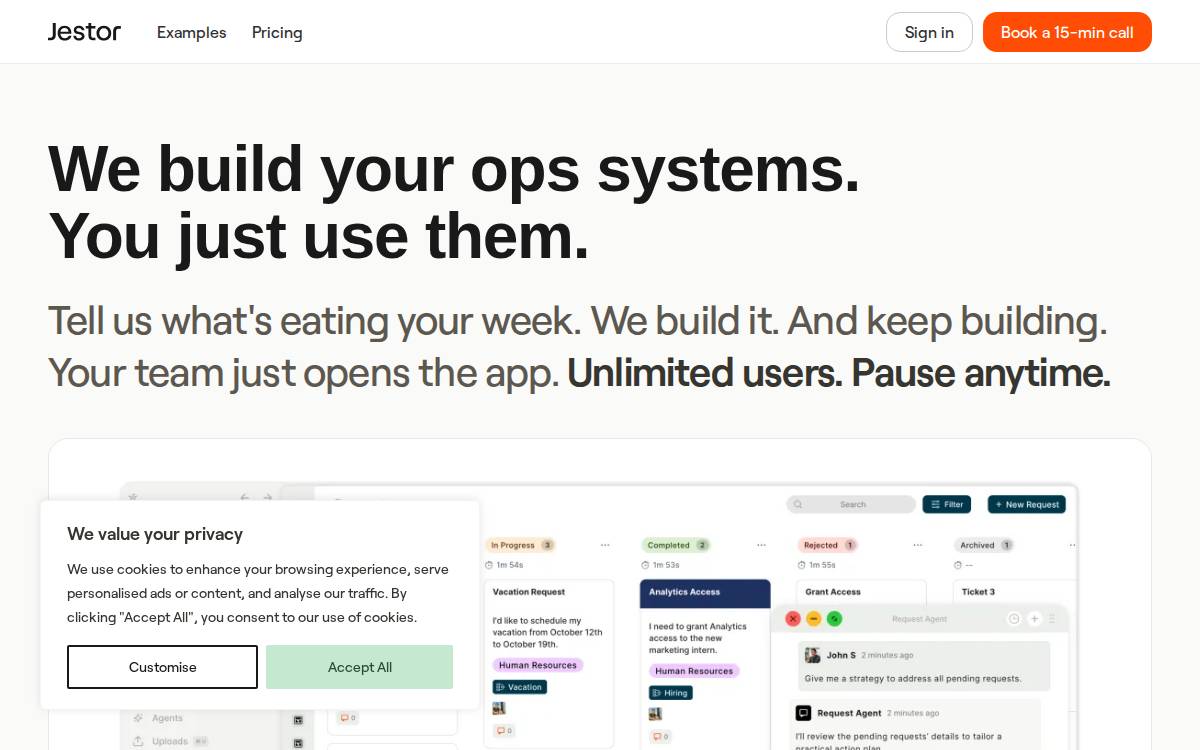Click New Request button in preview

click(x=1027, y=505)
